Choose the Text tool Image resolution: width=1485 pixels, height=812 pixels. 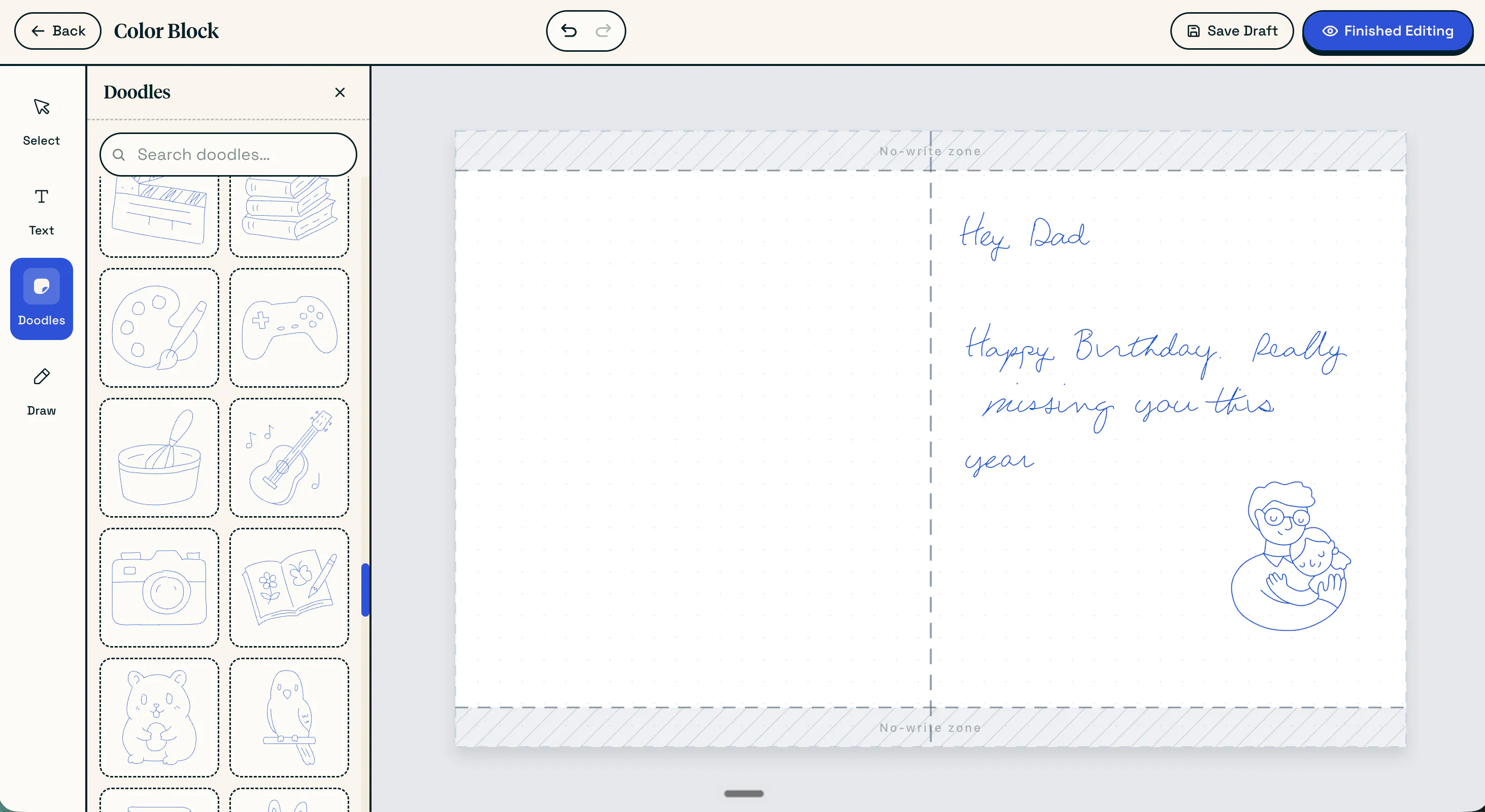[x=42, y=212]
